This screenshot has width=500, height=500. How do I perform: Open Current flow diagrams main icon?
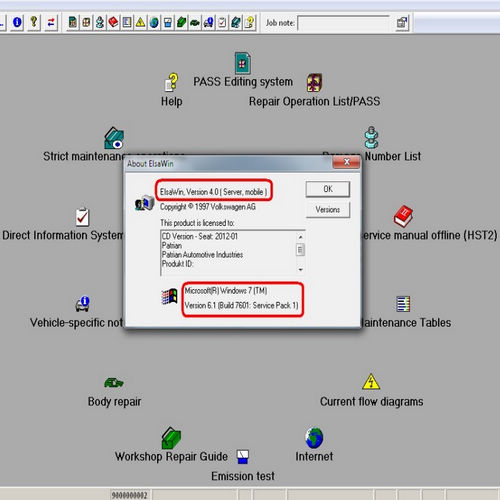pos(371,381)
